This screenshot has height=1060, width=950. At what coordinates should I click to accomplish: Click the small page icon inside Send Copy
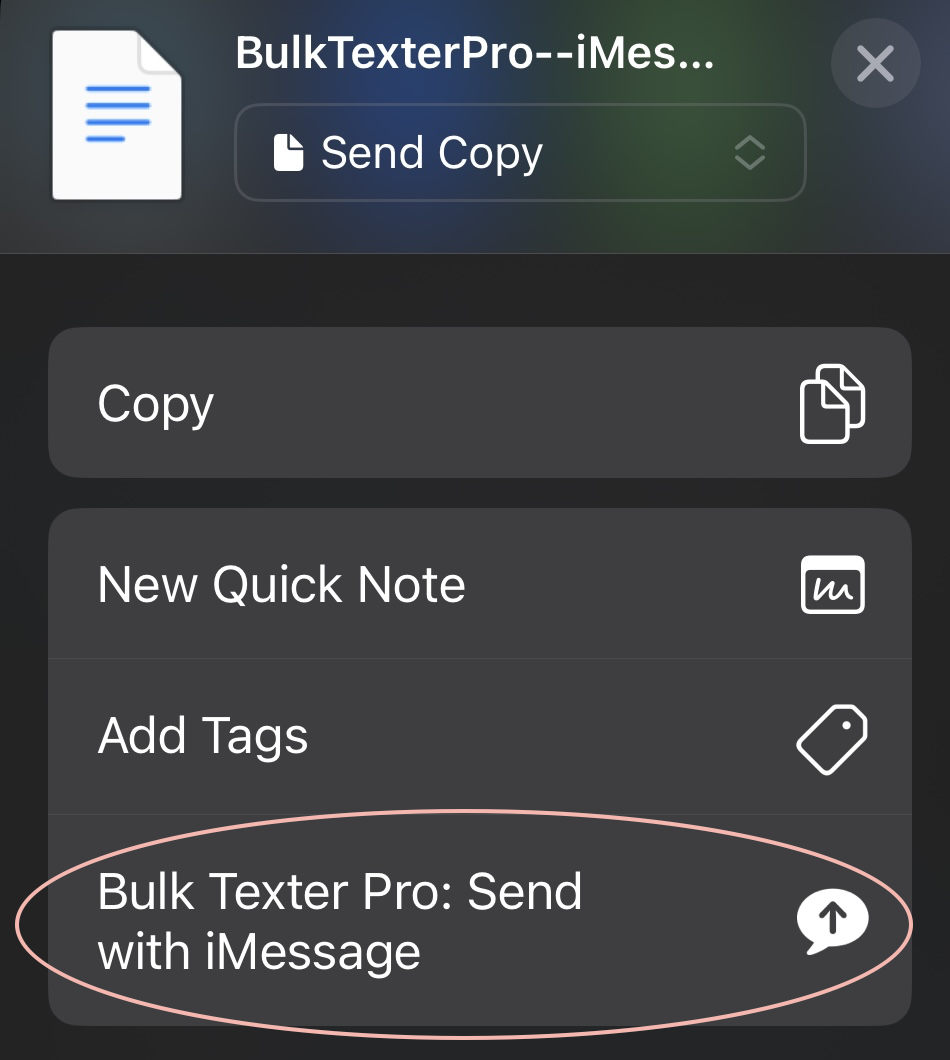pyautogui.click(x=288, y=152)
